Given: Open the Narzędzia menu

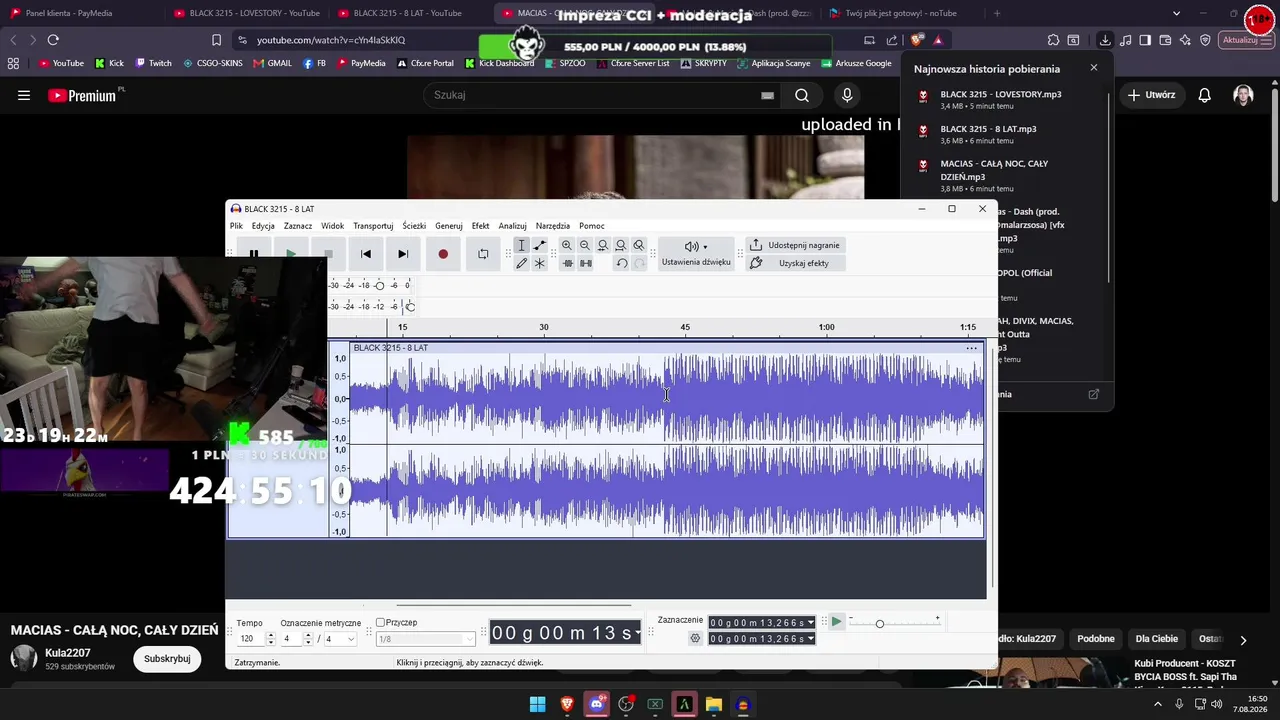Looking at the screenshot, I should (553, 226).
